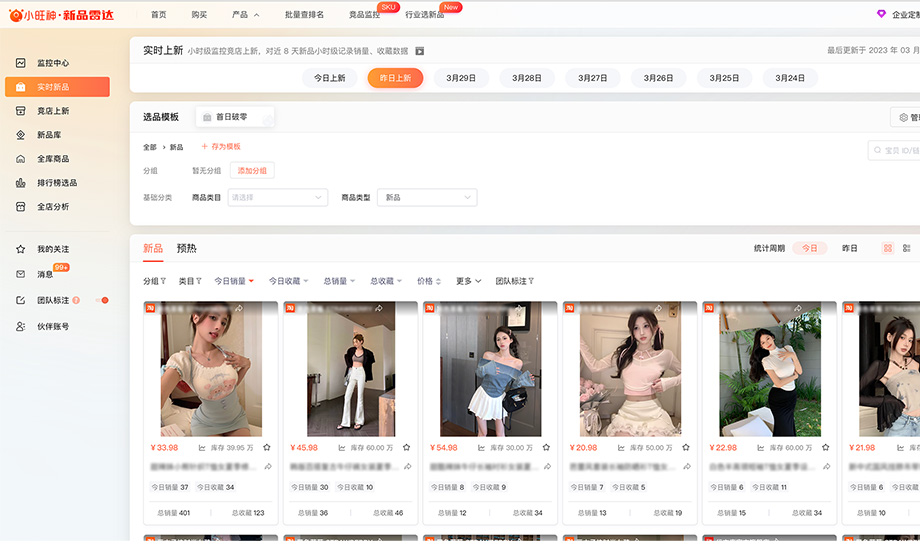The height and width of the screenshot is (552, 920).
Task: Share the ¥45.98 product title link
Action: click(x=407, y=467)
